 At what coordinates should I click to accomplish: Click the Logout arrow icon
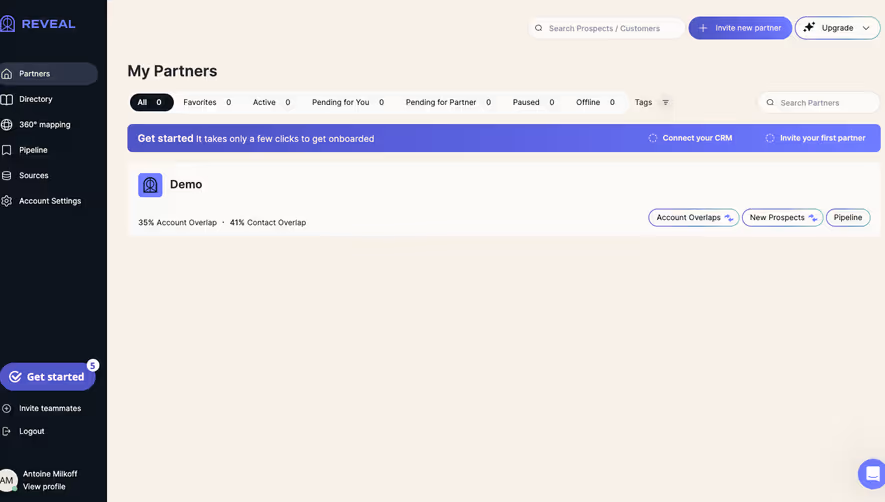pyautogui.click(x=7, y=431)
